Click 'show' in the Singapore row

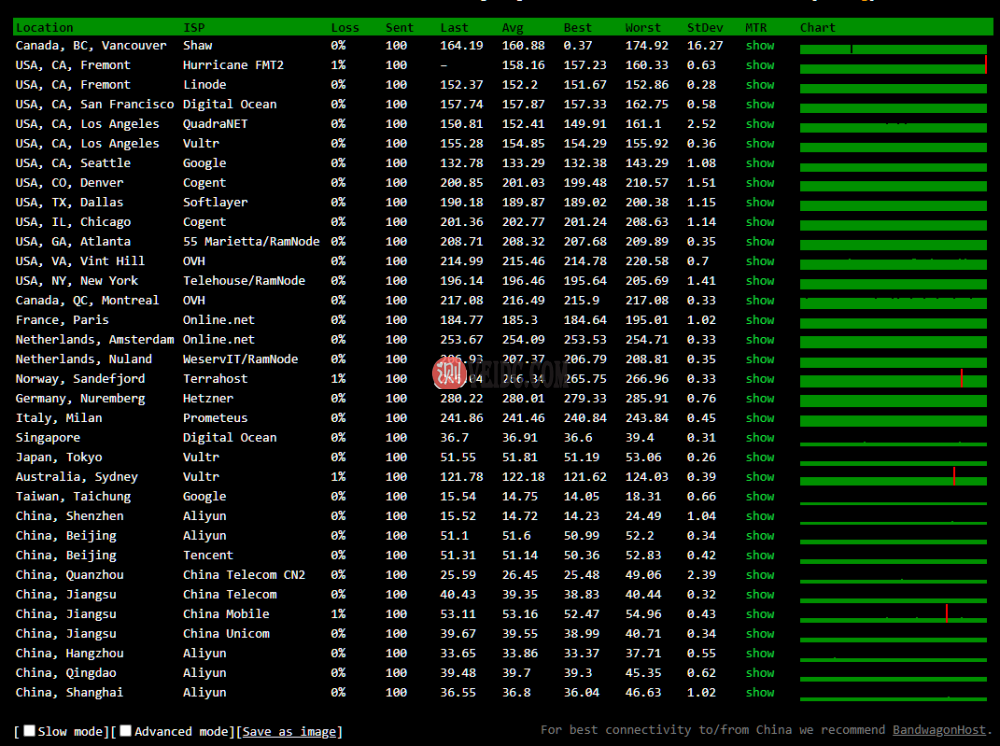coord(760,437)
